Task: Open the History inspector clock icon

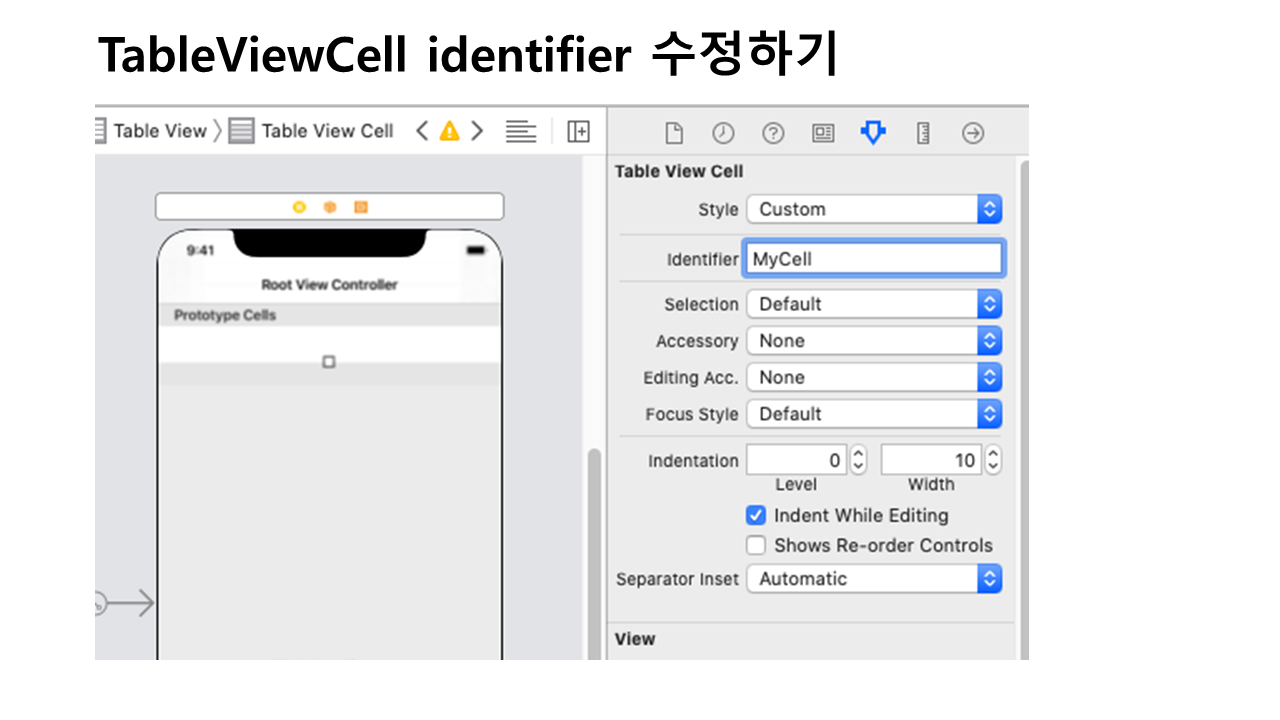Action: coord(723,133)
